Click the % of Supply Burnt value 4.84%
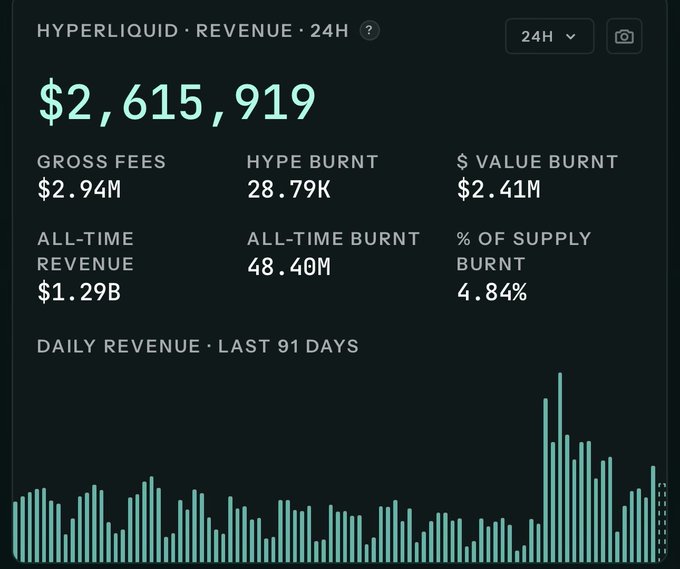680x569 pixels. pos(492,291)
